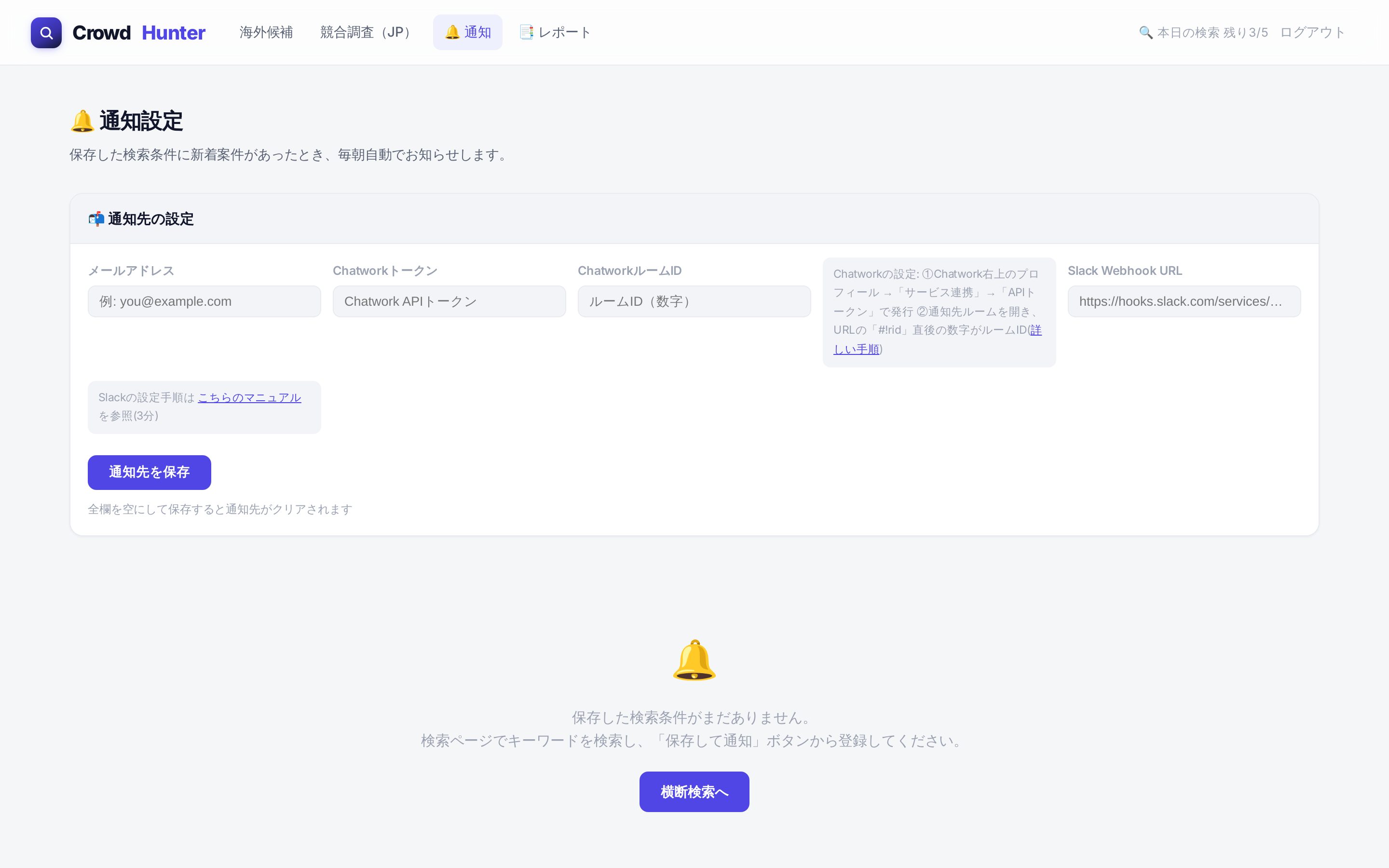
Task: Click the 検索ページでキーワードを検索し instruction text
Action: (694, 741)
